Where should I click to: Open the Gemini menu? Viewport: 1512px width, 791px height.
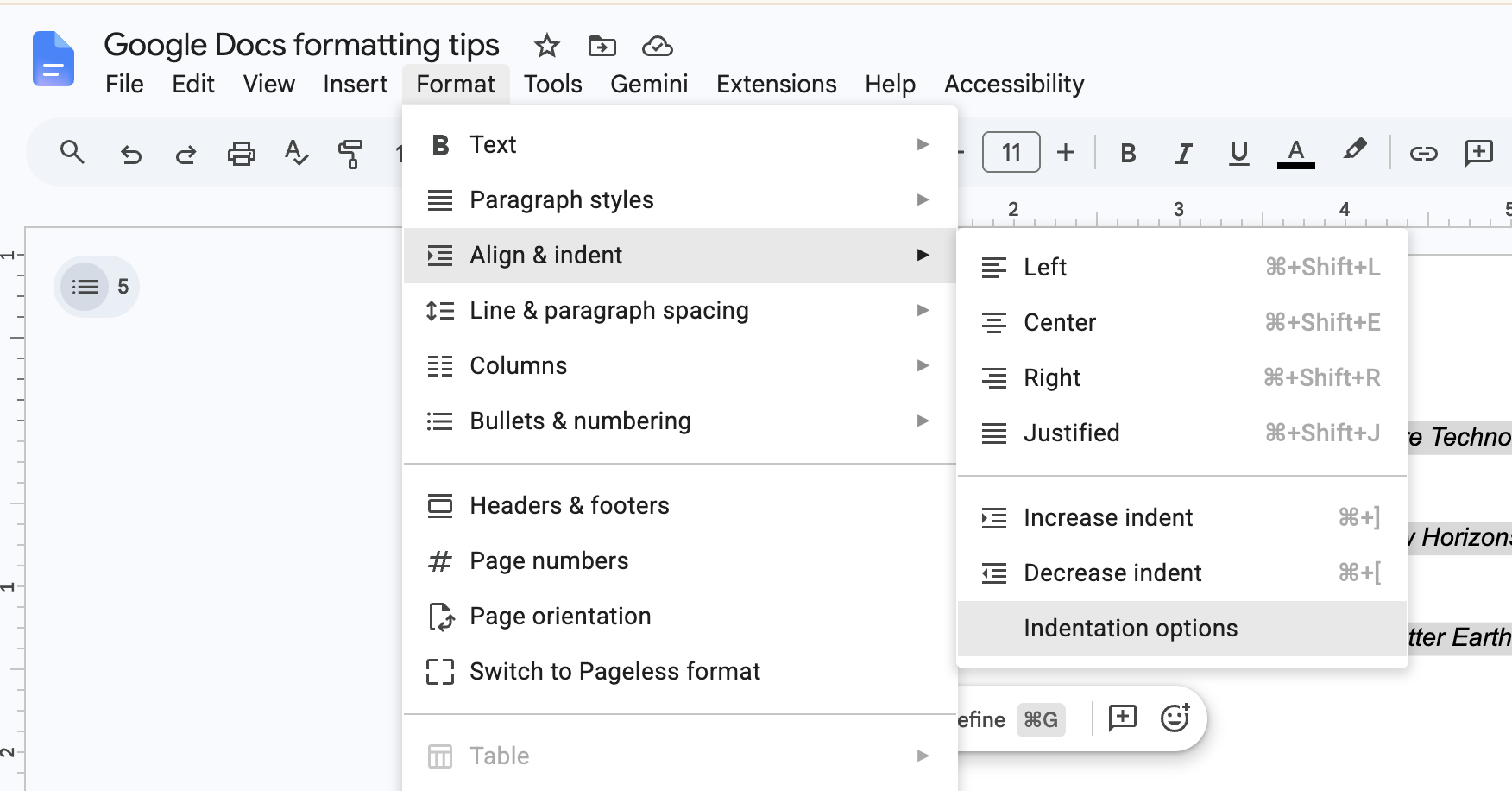coord(649,84)
